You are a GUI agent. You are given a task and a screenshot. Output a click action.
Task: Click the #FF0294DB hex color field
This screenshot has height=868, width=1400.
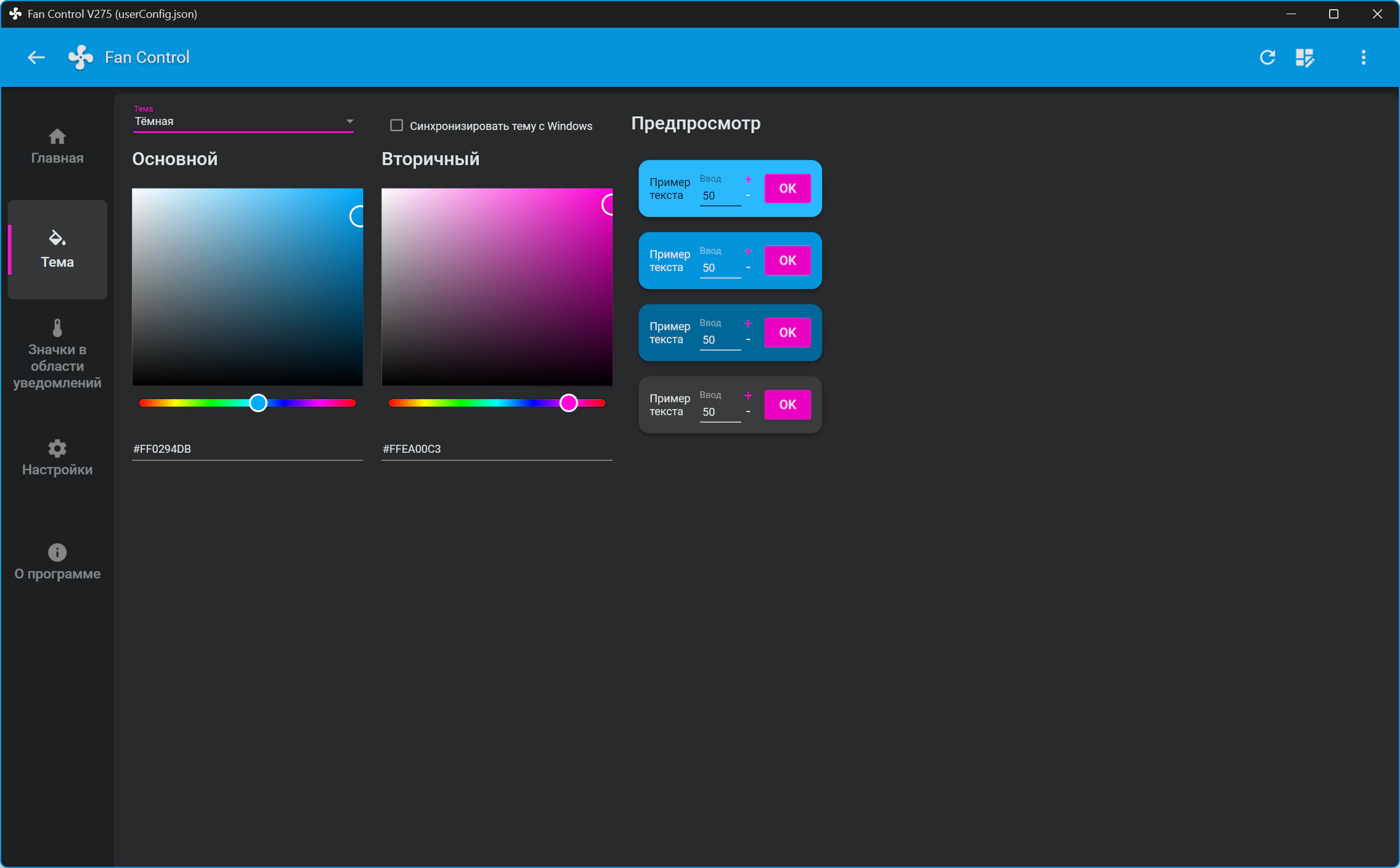coord(247,449)
